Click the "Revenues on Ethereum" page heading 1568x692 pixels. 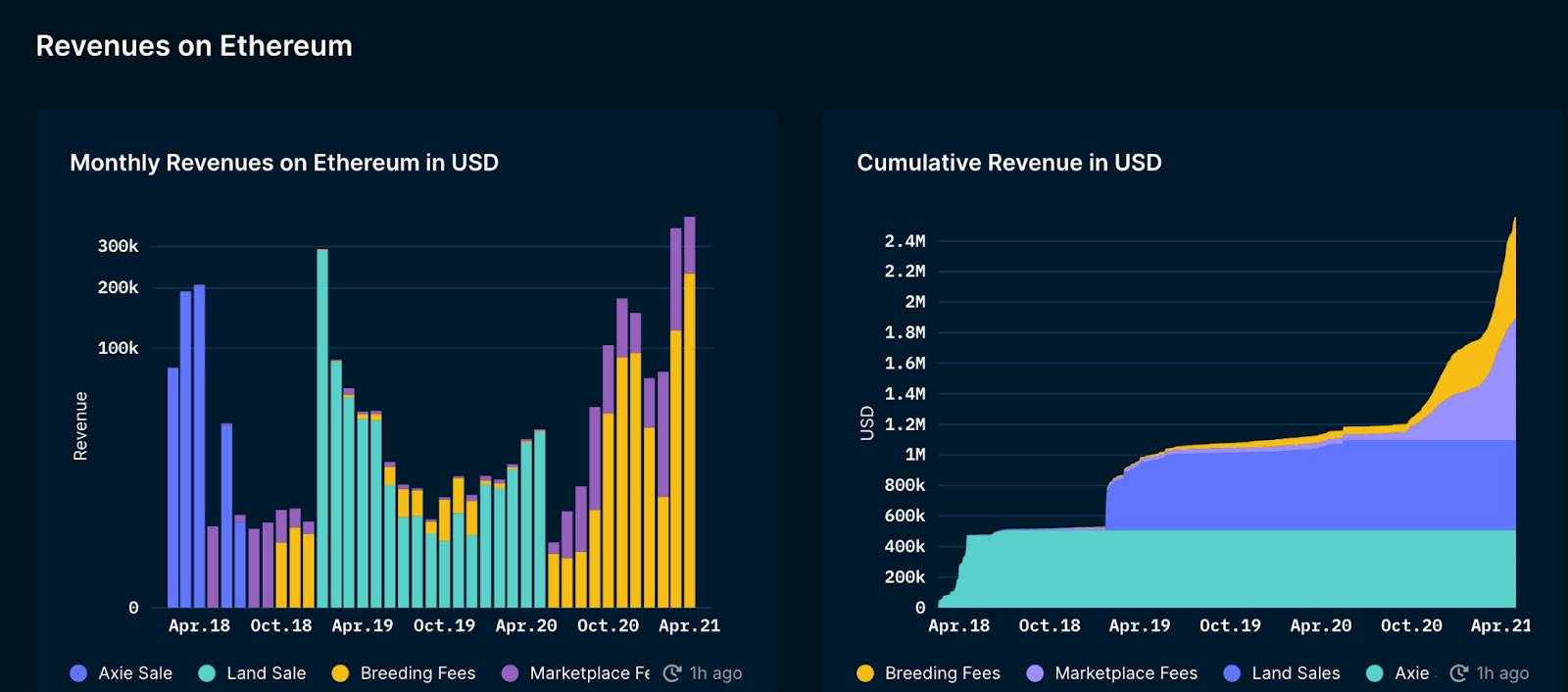[x=194, y=46]
